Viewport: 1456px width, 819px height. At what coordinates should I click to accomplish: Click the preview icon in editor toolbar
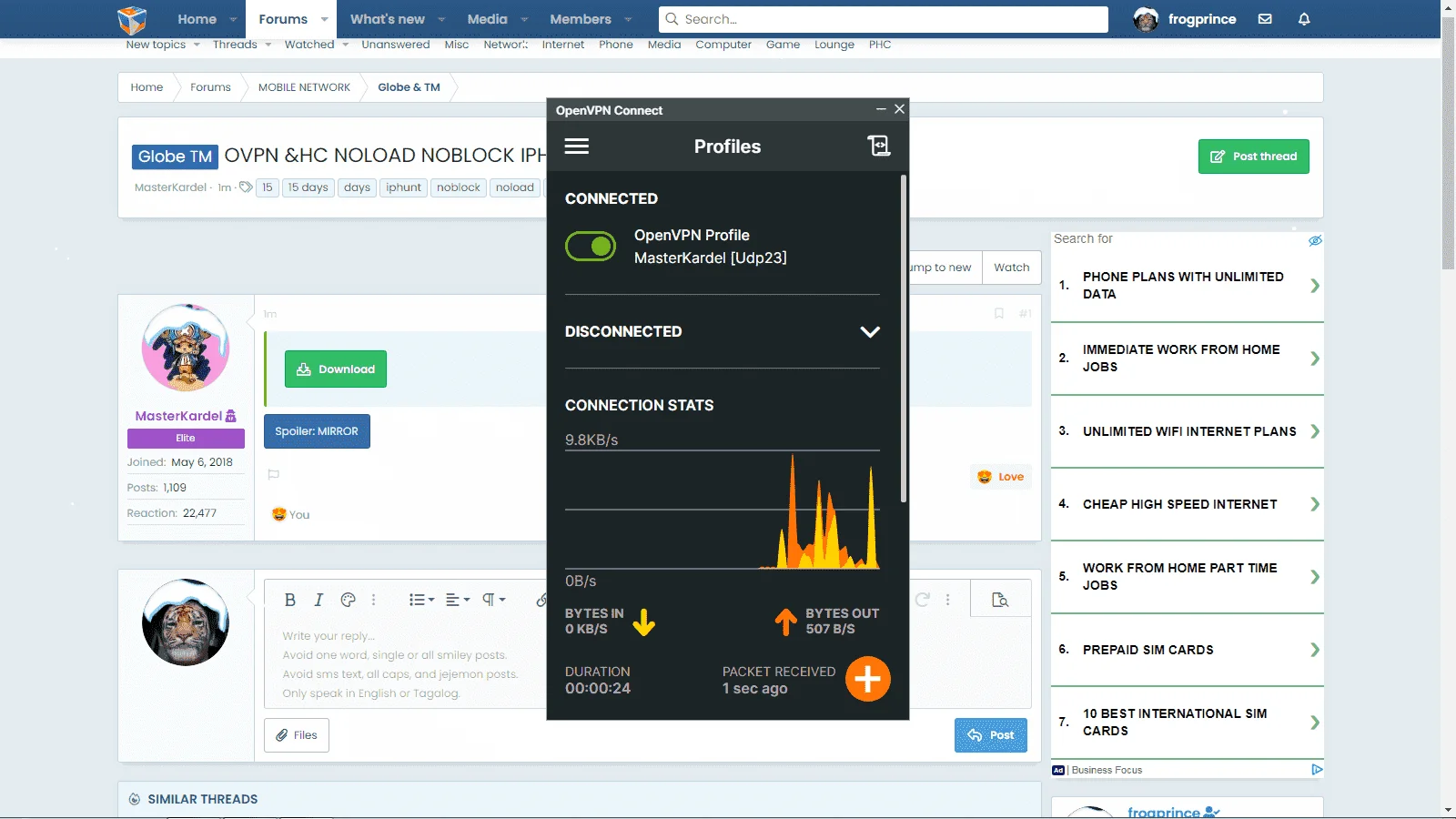click(x=1000, y=600)
